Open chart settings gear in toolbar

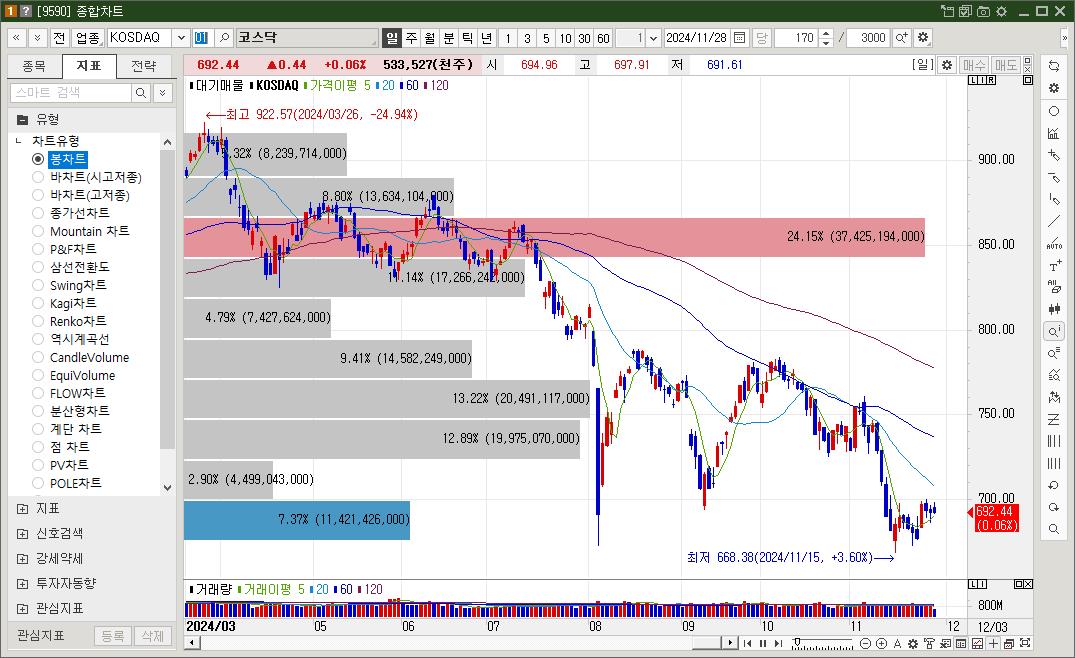coord(923,38)
